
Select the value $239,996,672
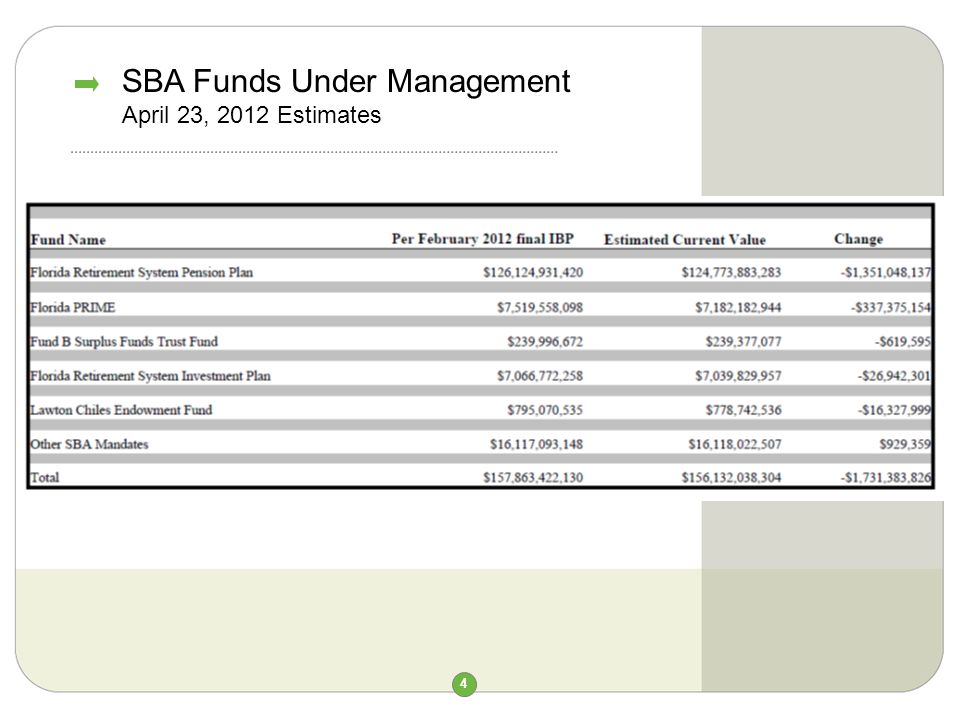click(x=545, y=342)
